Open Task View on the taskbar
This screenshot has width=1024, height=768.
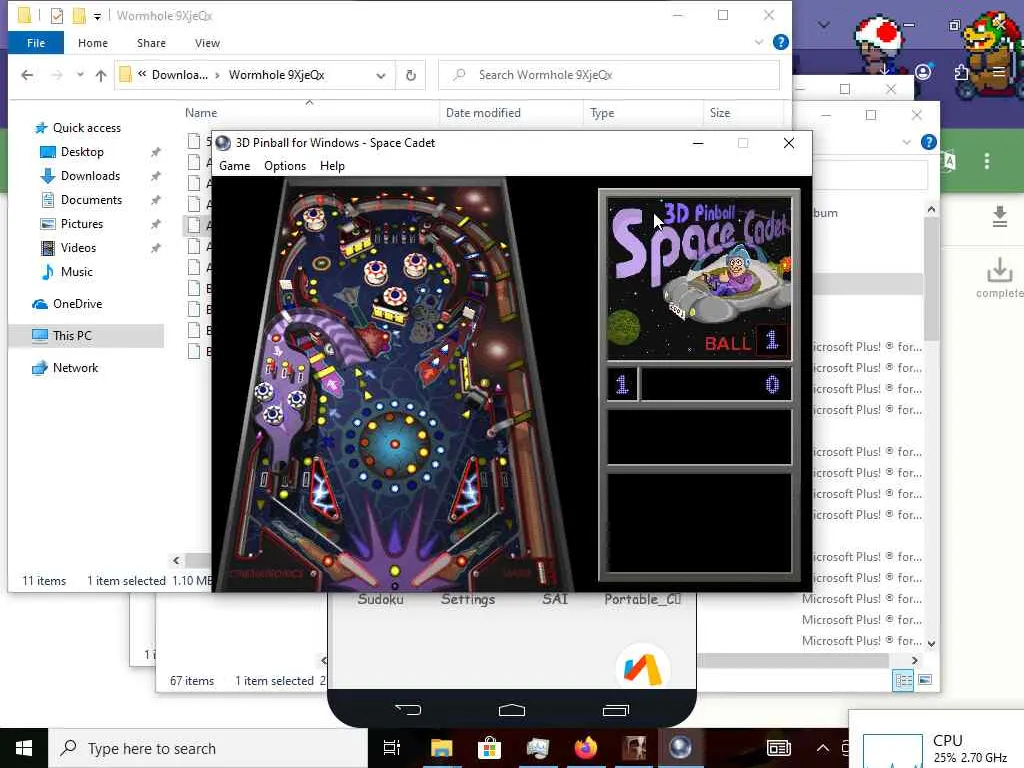point(392,748)
